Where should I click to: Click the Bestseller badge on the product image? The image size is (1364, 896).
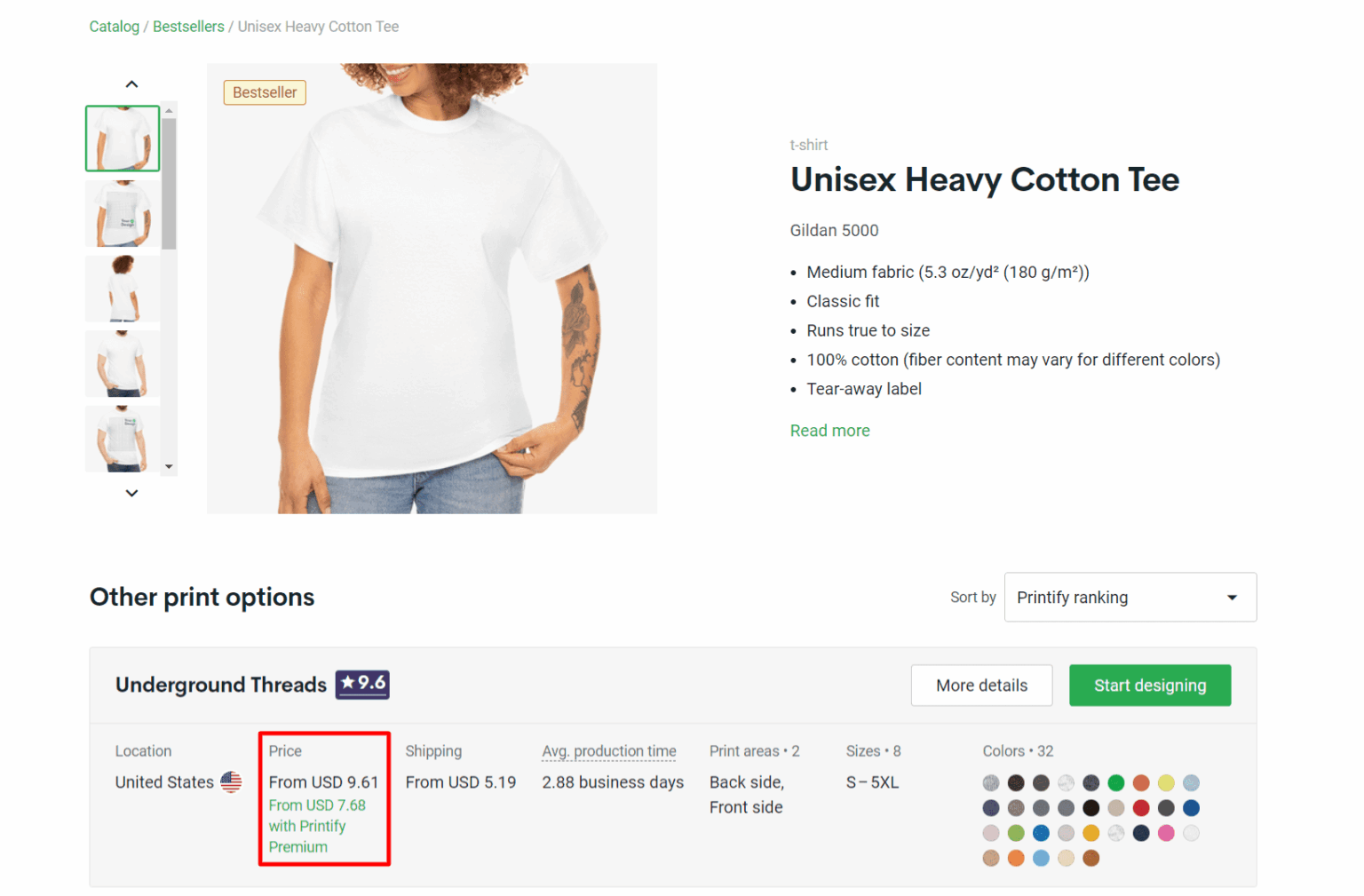click(x=264, y=92)
